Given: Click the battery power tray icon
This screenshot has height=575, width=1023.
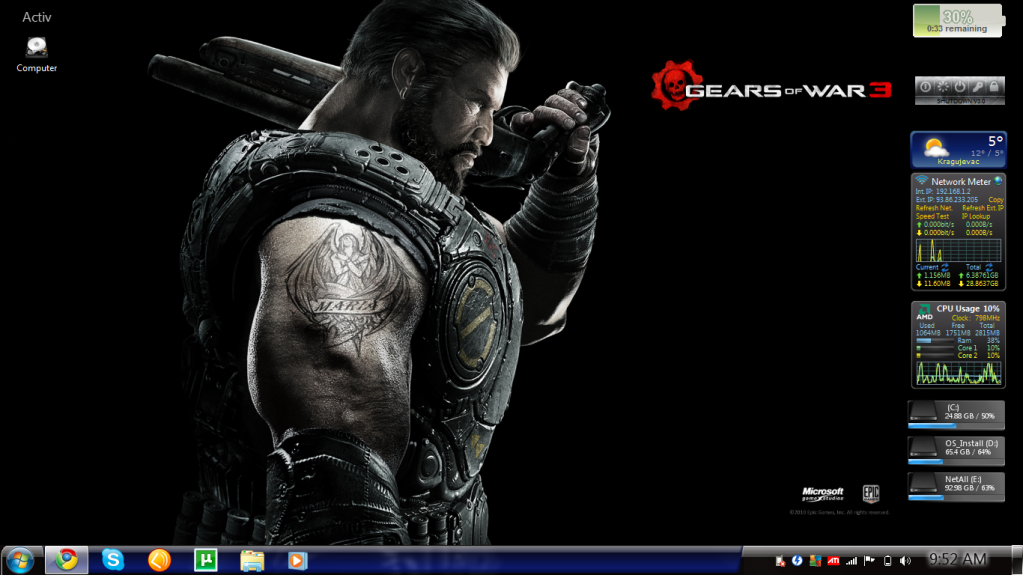Looking at the screenshot, I should (x=887, y=561).
